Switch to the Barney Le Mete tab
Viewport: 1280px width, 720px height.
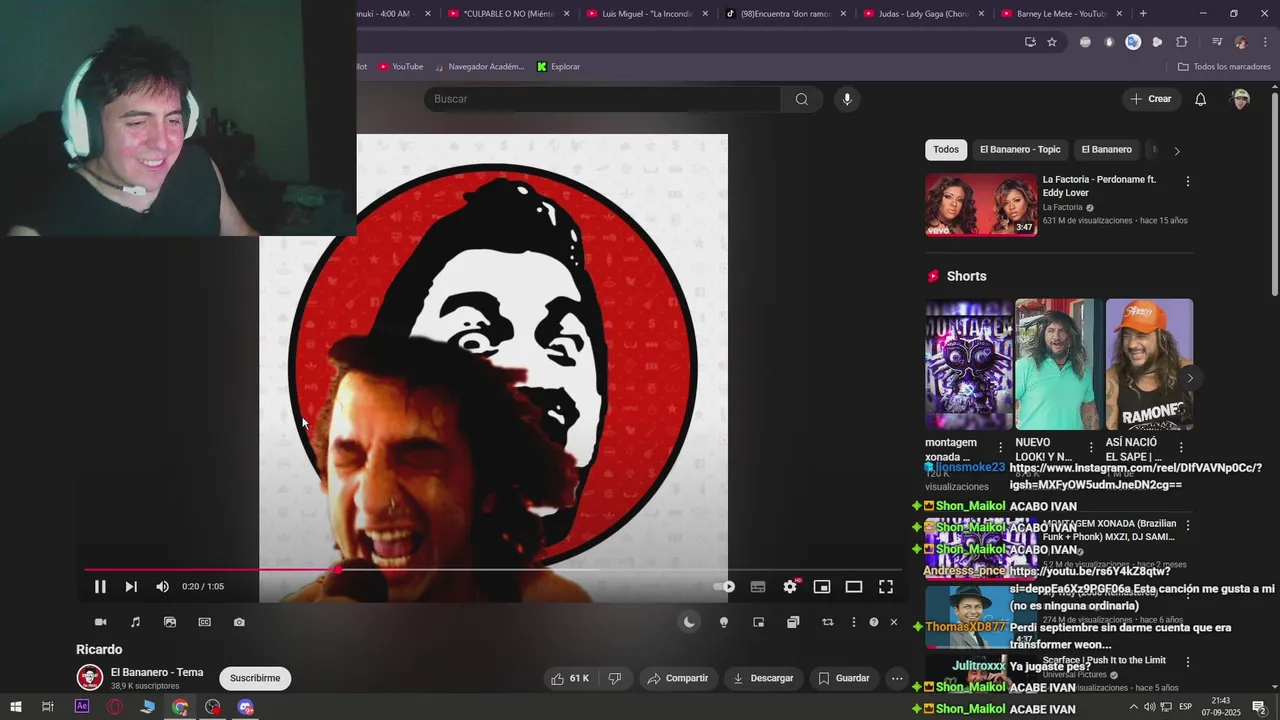pos(1060,14)
